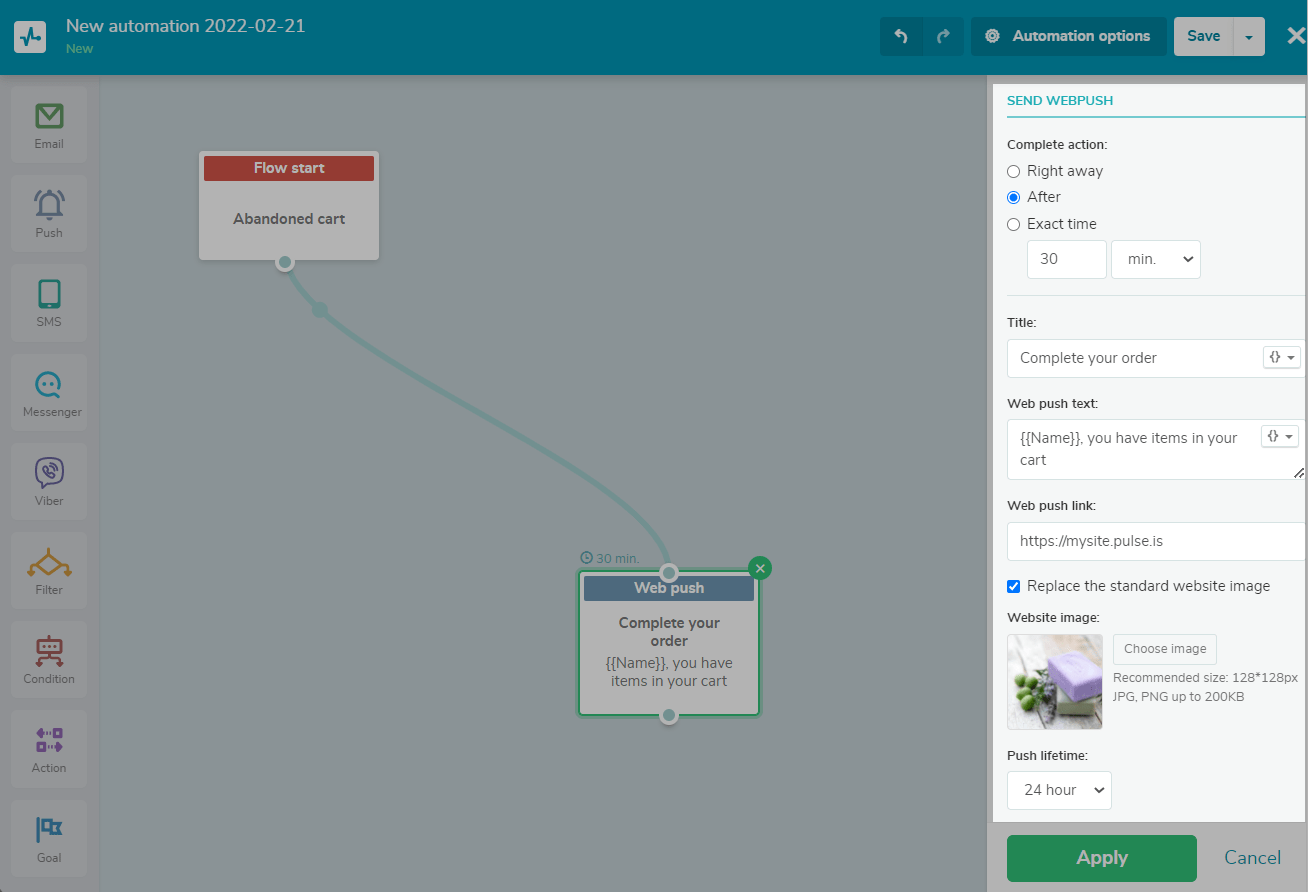The image size is (1308, 892).
Task: Pick the Viber element icon
Action: coord(49,481)
